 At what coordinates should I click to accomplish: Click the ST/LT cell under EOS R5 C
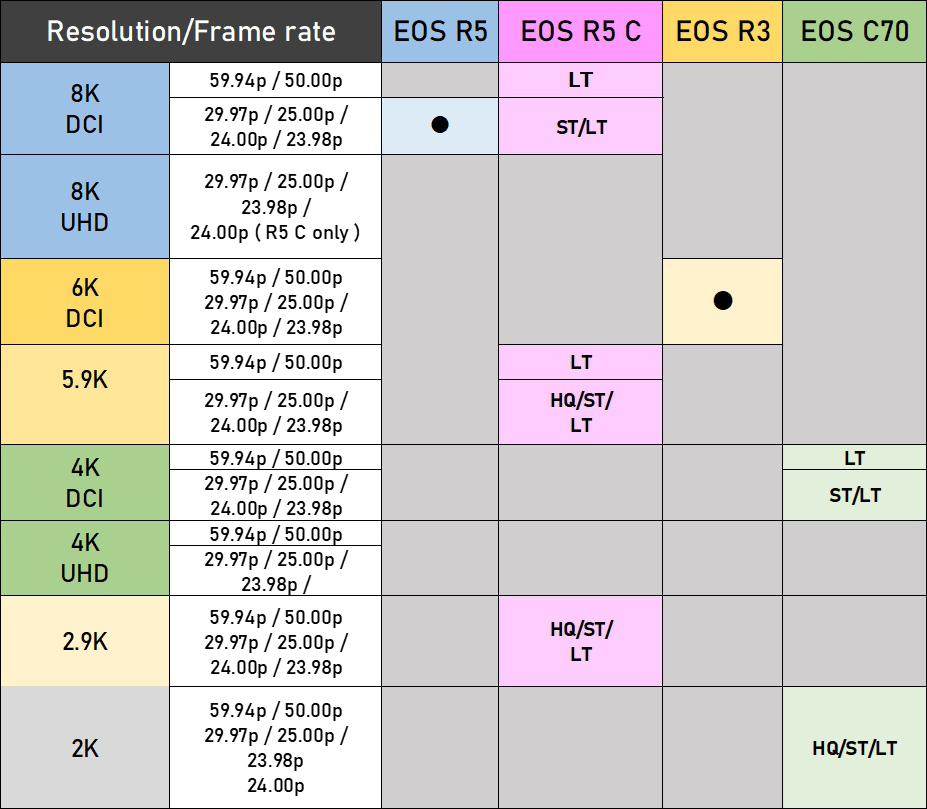(x=580, y=127)
